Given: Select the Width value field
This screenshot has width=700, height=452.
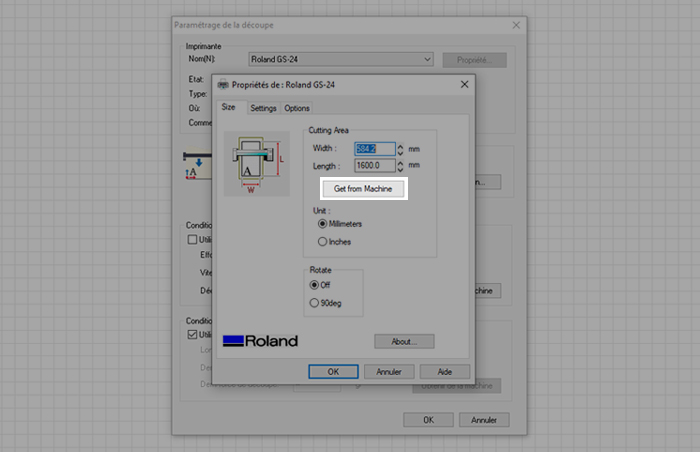Looking at the screenshot, I should (x=375, y=149).
